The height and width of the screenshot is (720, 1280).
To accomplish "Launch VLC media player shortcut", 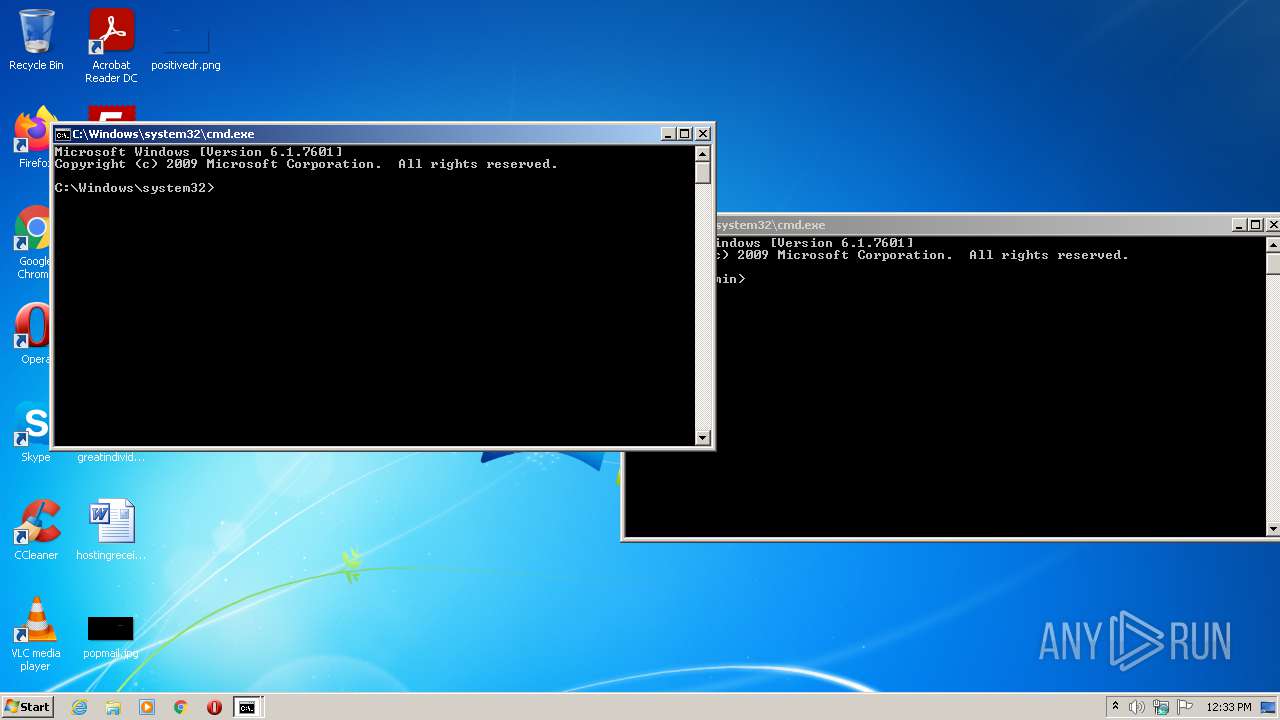I will 36,634.
